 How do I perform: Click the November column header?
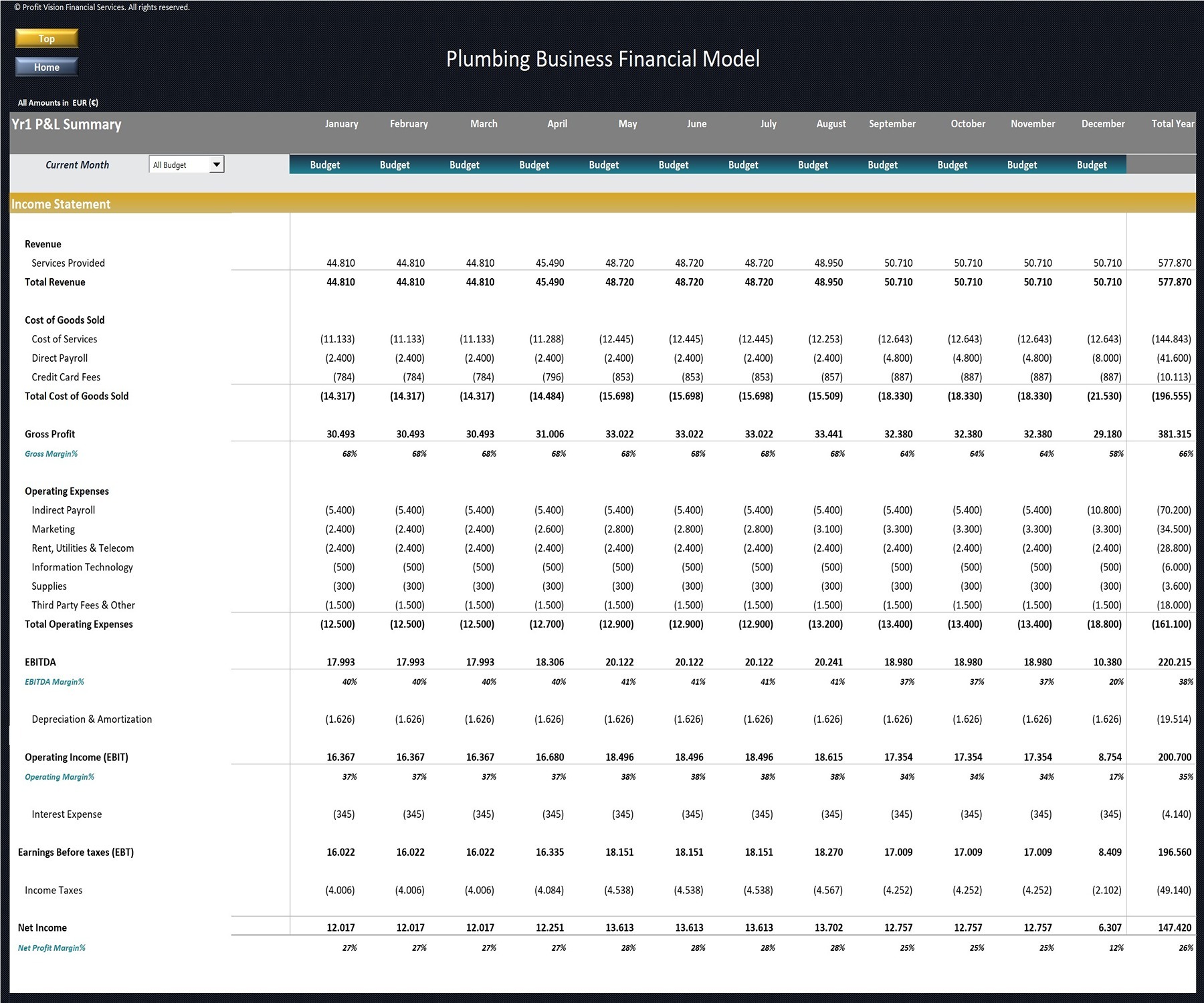1033,124
